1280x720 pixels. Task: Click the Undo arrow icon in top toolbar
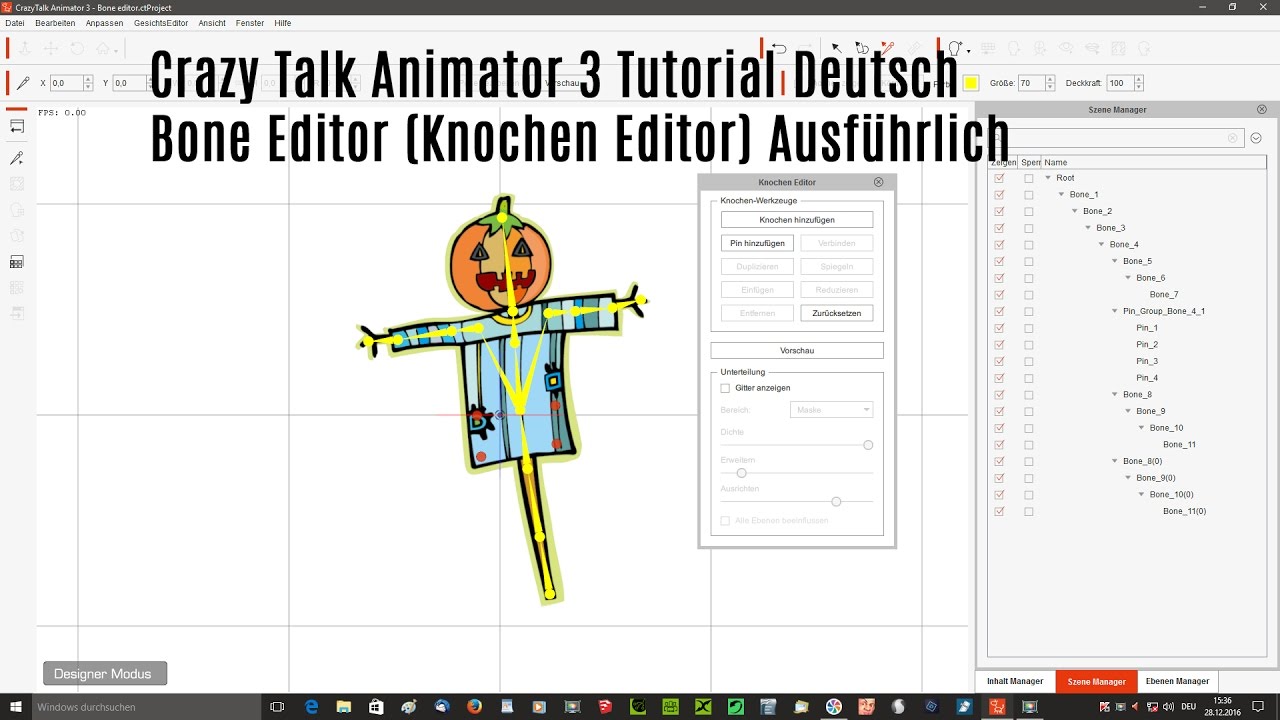tap(779, 47)
